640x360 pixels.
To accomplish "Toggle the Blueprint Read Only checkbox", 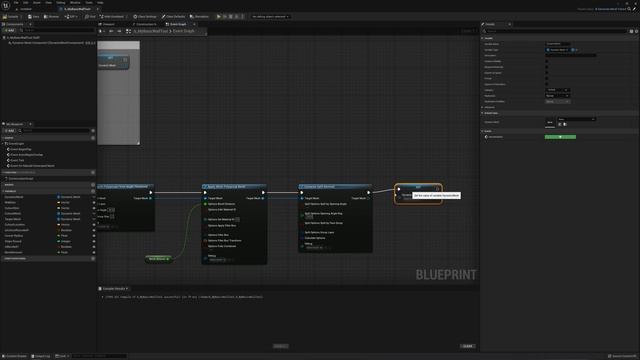I will point(547,67).
